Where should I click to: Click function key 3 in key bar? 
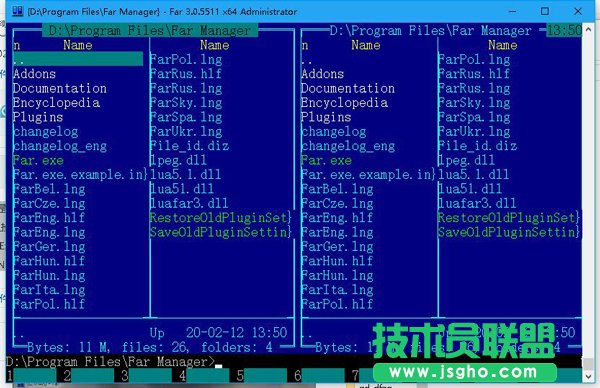click(x=146, y=375)
